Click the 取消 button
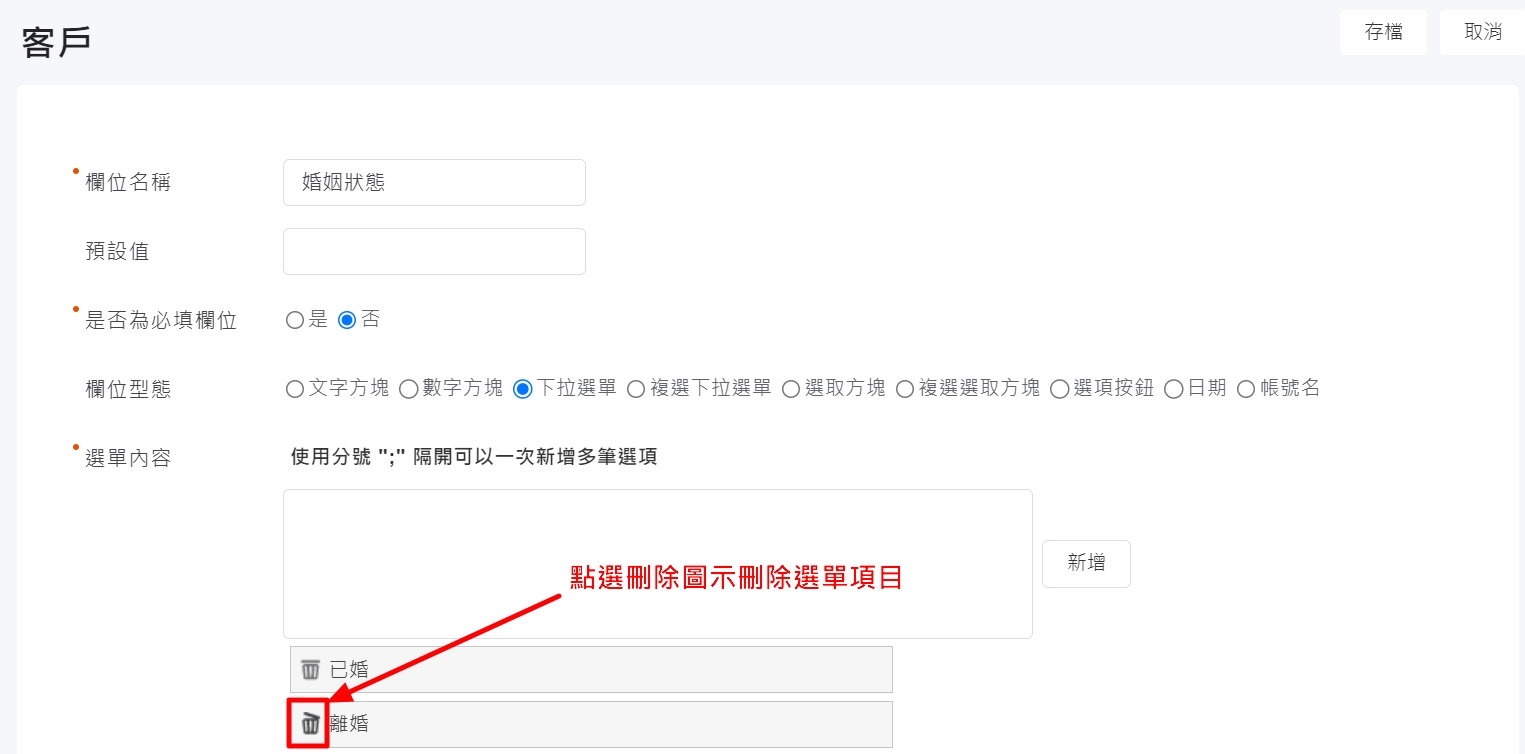 tap(1482, 32)
